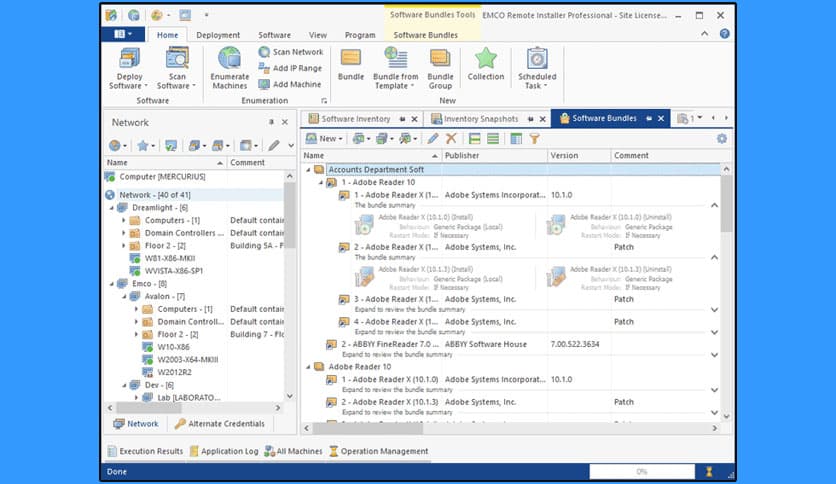Image resolution: width=836 pixels, height=484 pixels.
Task: Collapse the Adobe Reader 10 bundle group
Action: point(308,367)
